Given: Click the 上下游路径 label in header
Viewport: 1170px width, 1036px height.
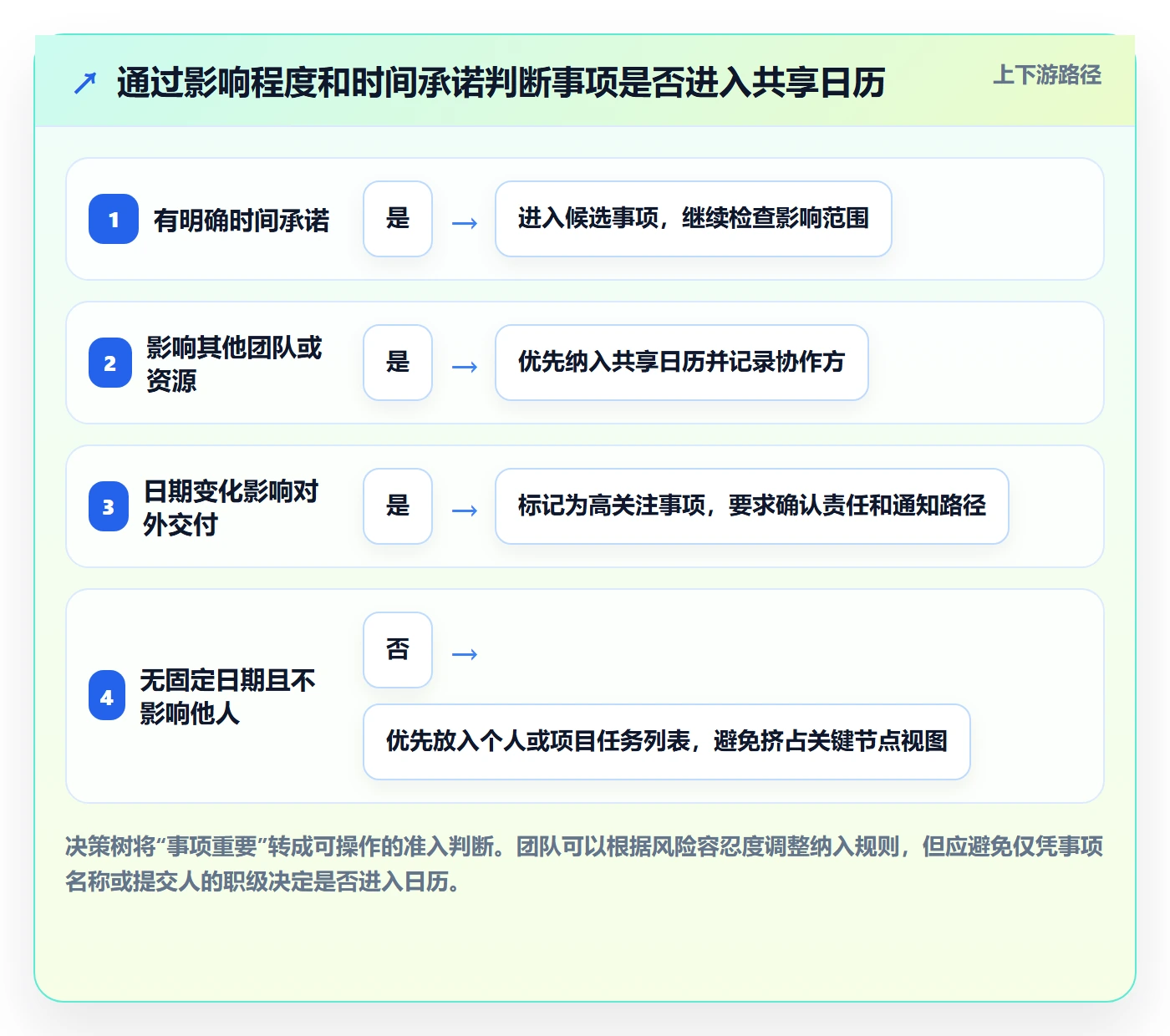Looking at the screenshot, I should [1047, 75].
